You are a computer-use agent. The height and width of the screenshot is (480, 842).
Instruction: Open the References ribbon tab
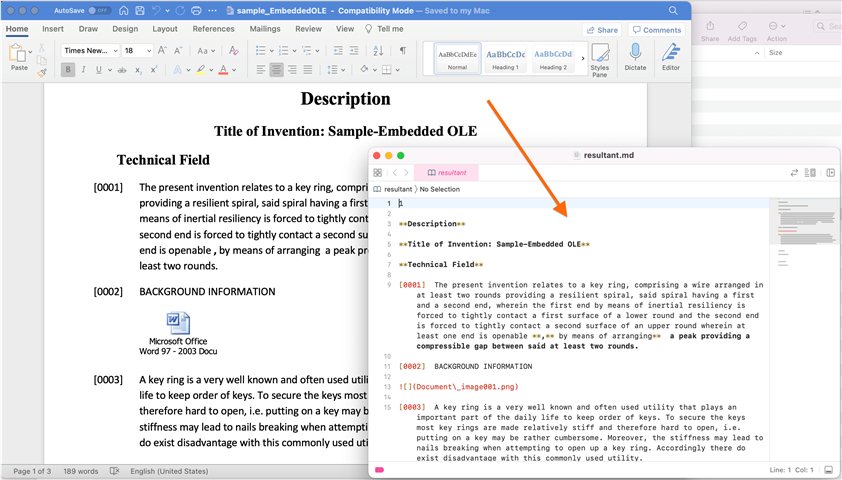(213, 29)
